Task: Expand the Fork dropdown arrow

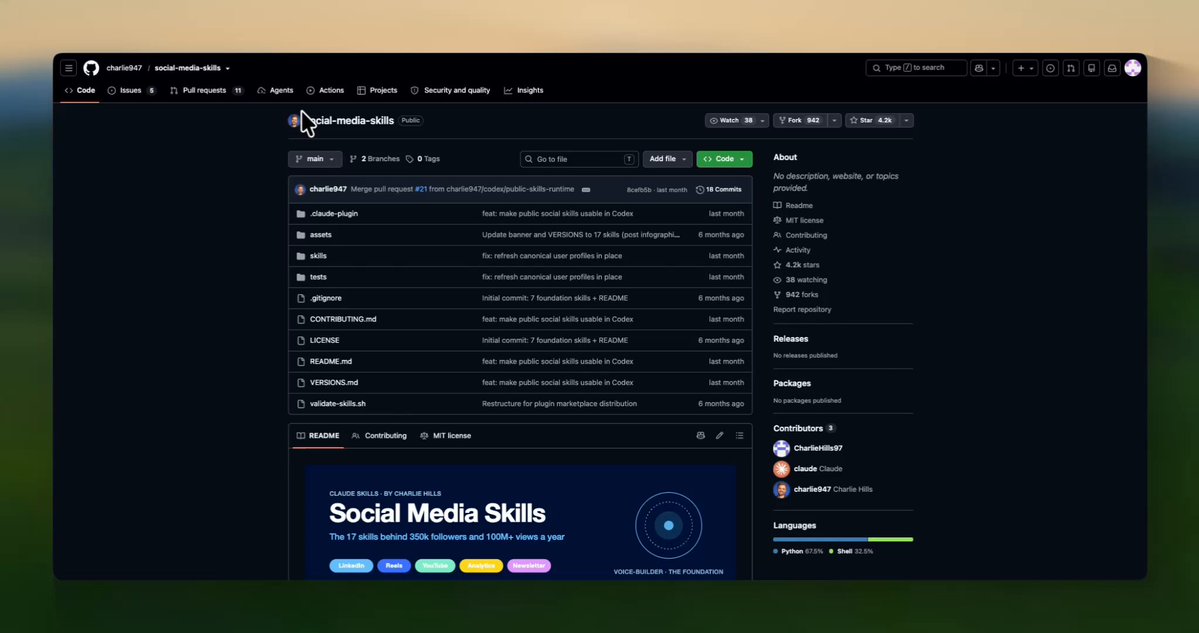Action: pos(834,120)
